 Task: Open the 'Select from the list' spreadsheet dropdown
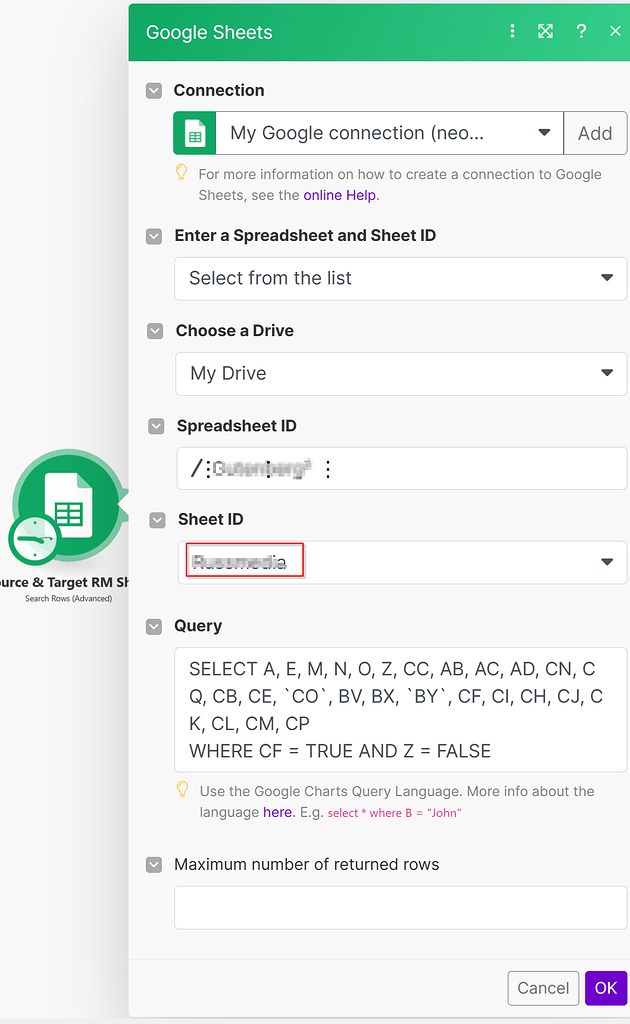tap(400, 279)
